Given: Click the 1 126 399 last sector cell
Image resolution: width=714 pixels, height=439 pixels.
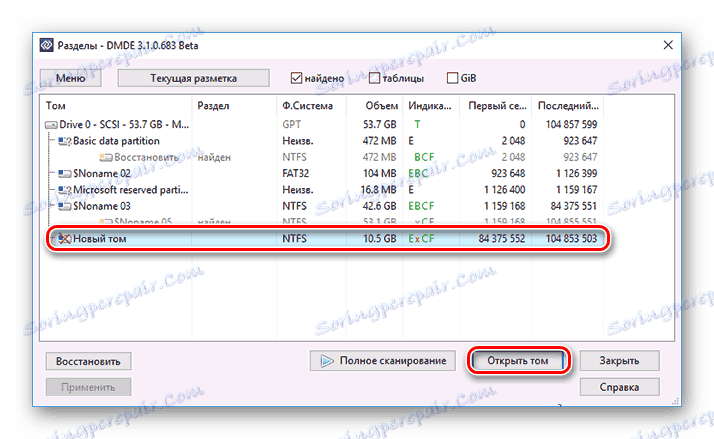Looking at the screenshot, I should 576,174.
